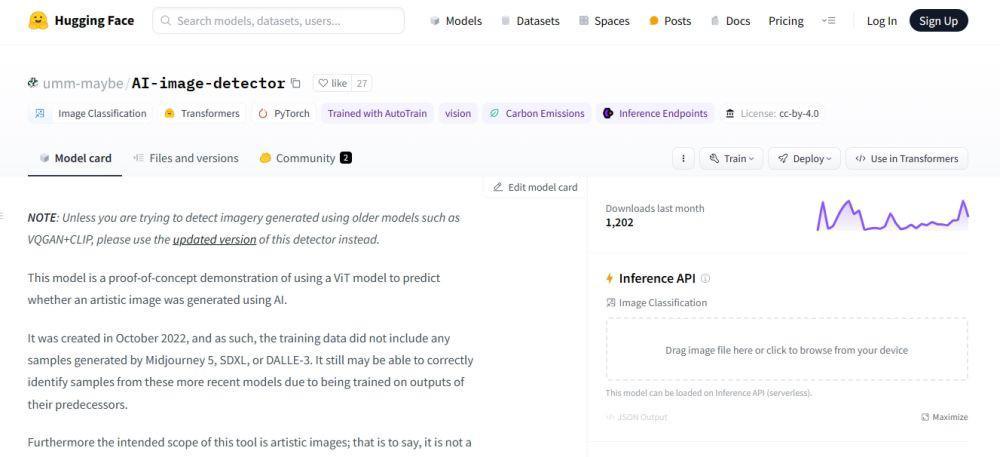1000x457 pixels.
Task: Click the Use in Transformers button
Action: [906, 159]
